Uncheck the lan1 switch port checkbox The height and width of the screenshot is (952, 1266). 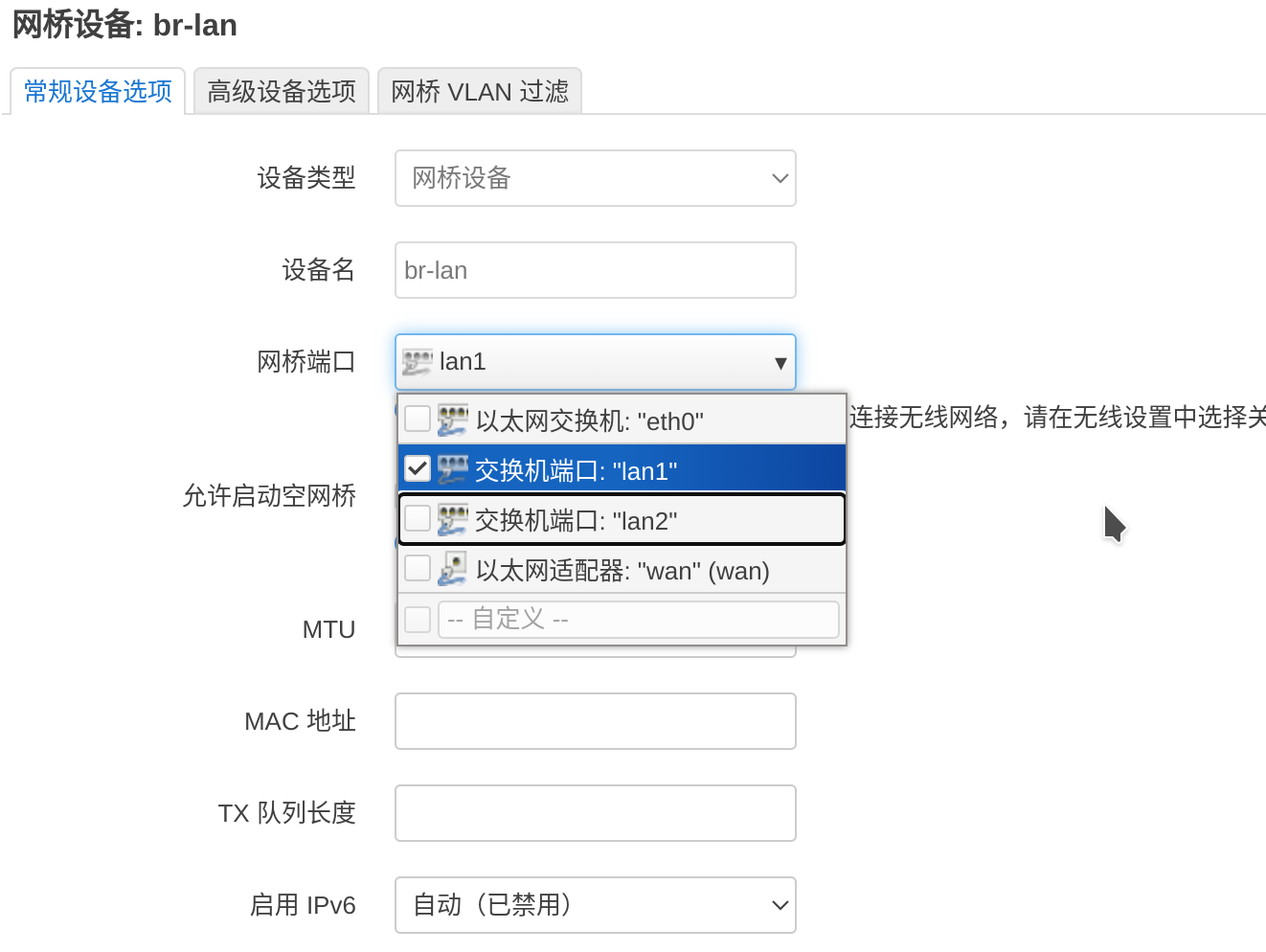[x=418, y=469]
